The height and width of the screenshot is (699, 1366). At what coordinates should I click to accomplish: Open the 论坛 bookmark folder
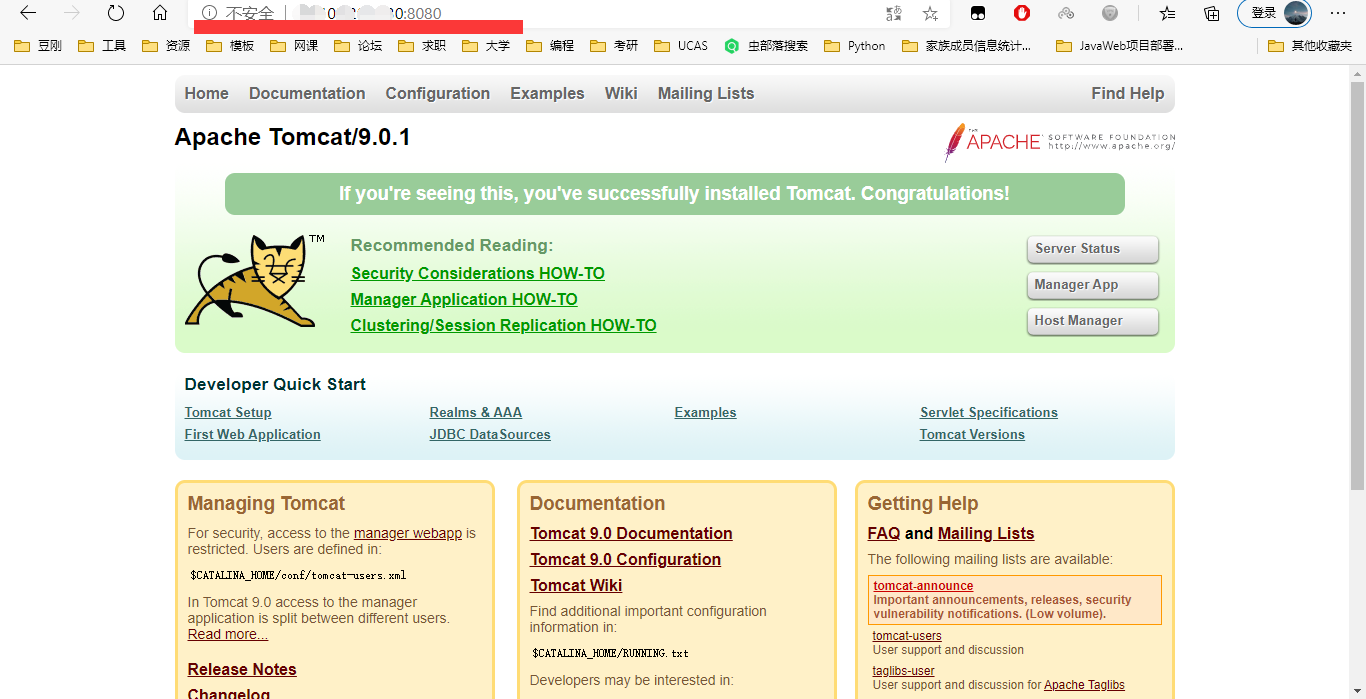pyautogui.click(x=358, y=46)
